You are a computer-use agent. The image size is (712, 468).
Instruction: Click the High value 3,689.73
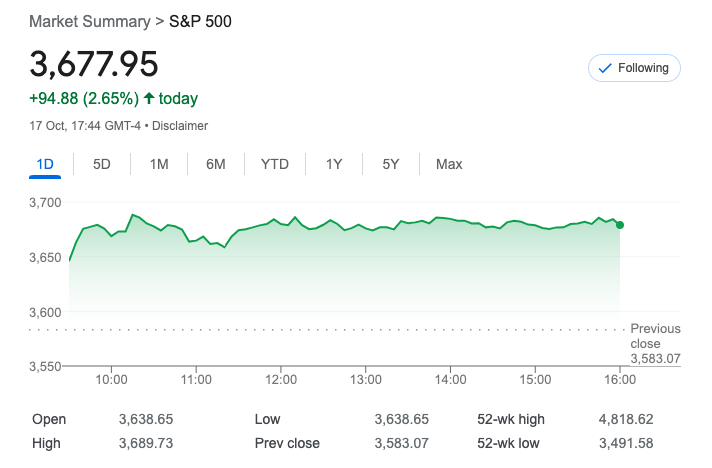(x=148, y=443)
